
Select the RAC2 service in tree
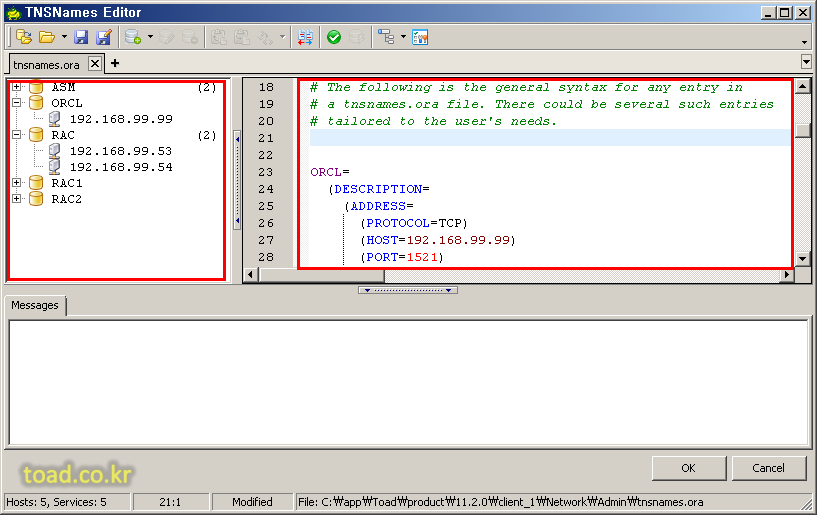tap(67, 199)
